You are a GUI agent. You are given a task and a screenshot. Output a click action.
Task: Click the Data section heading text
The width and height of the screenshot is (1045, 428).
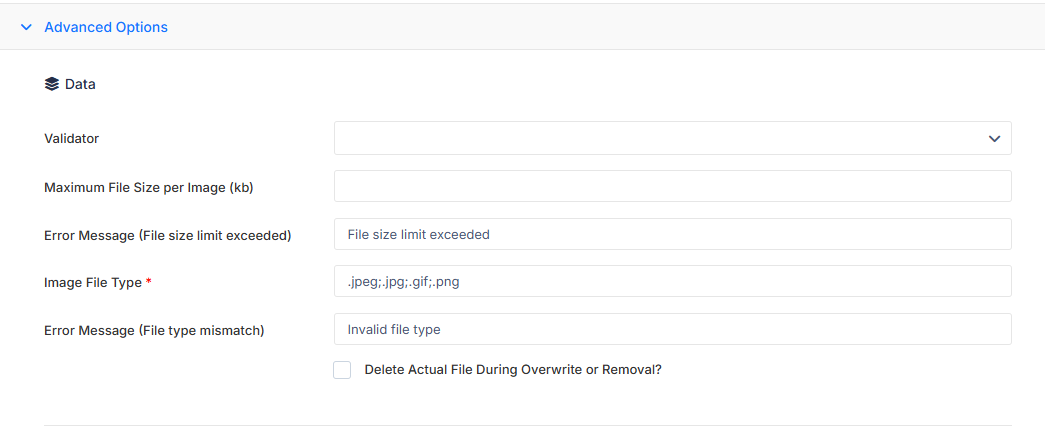point(80,85)
